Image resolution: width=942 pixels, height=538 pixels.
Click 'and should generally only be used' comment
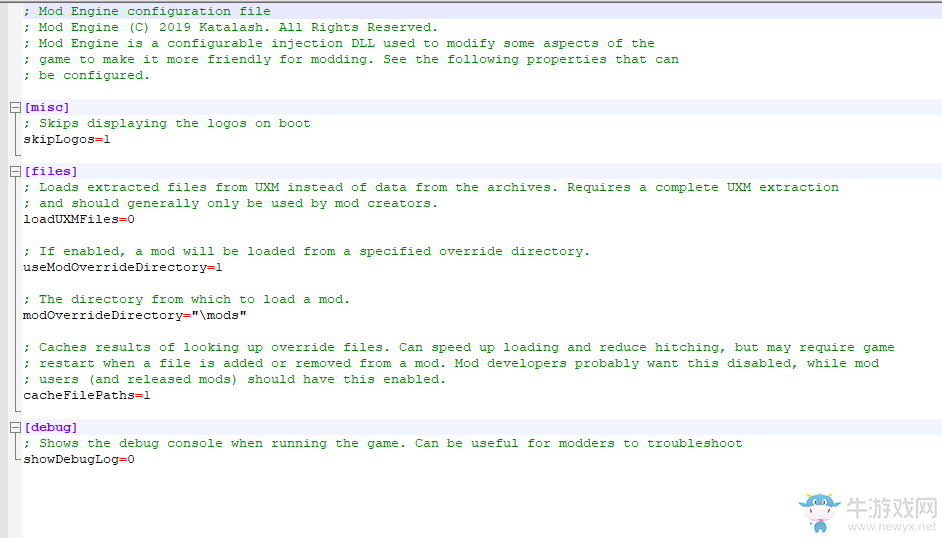(231, 204)
